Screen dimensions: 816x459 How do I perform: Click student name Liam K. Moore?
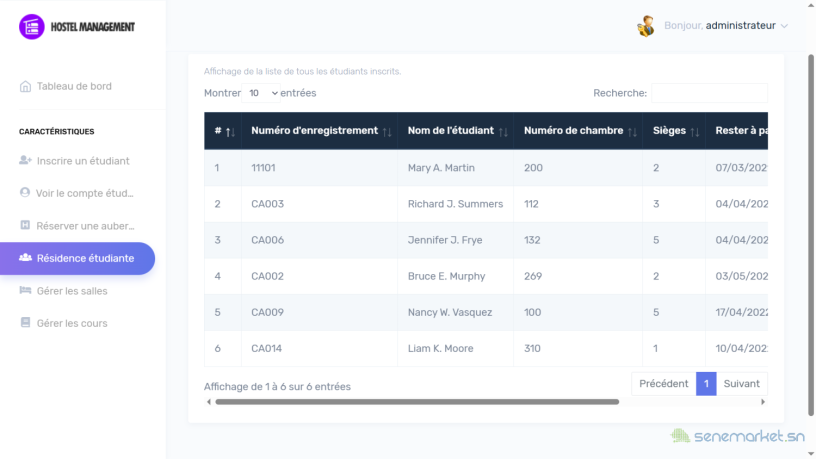(441, 348)
